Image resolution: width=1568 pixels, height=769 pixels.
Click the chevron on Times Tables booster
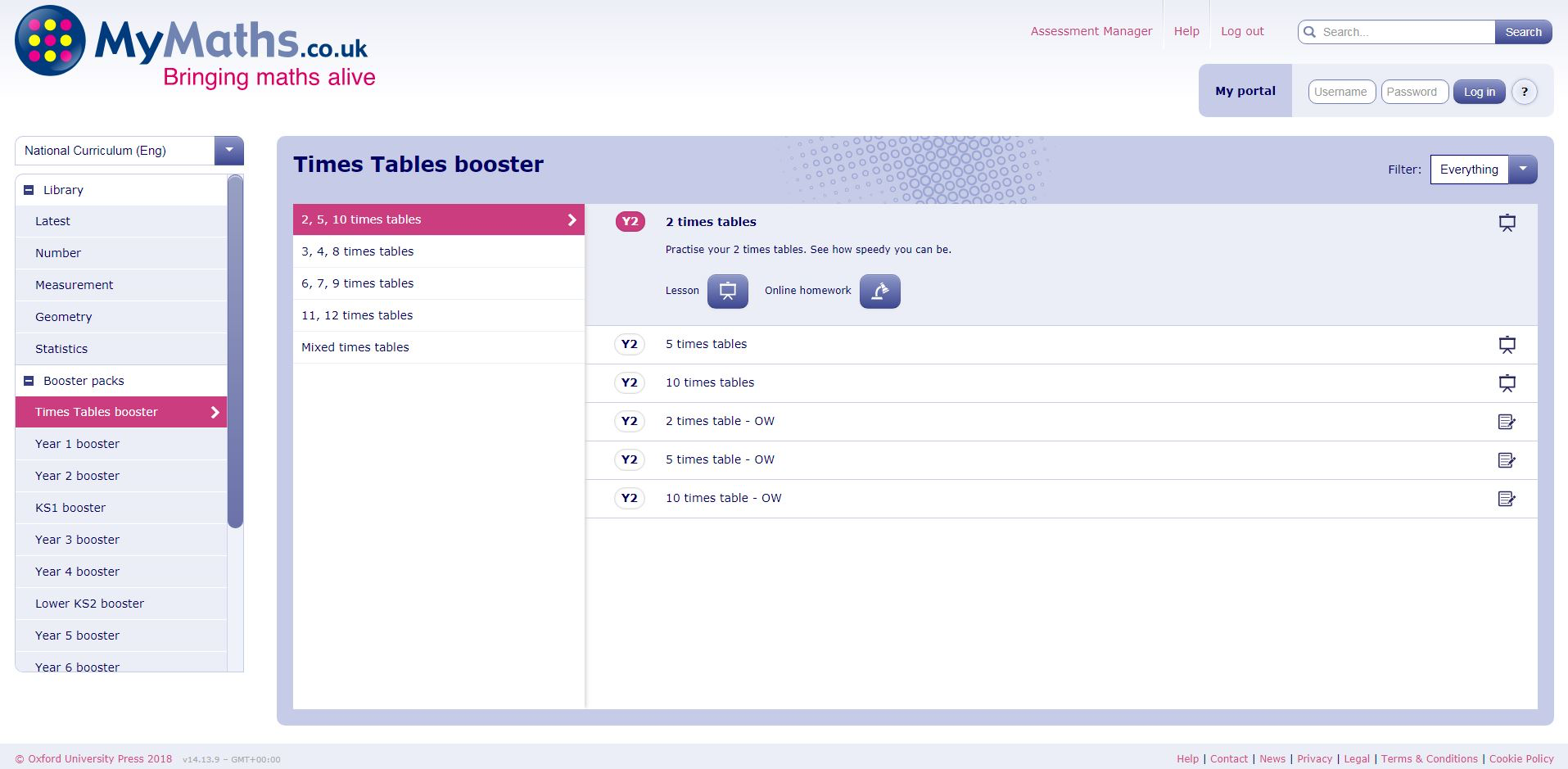tap(215, 412)
